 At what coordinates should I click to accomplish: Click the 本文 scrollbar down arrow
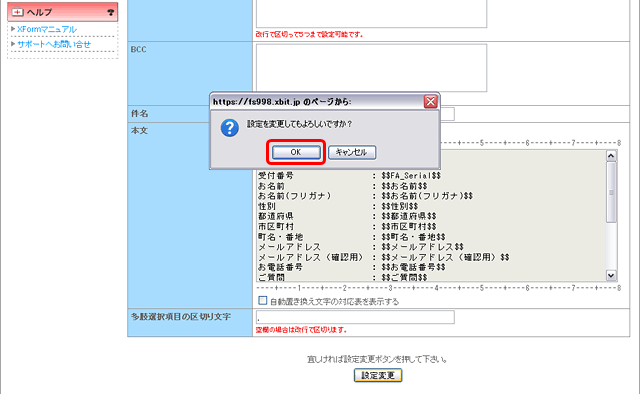tap(611, 276)
